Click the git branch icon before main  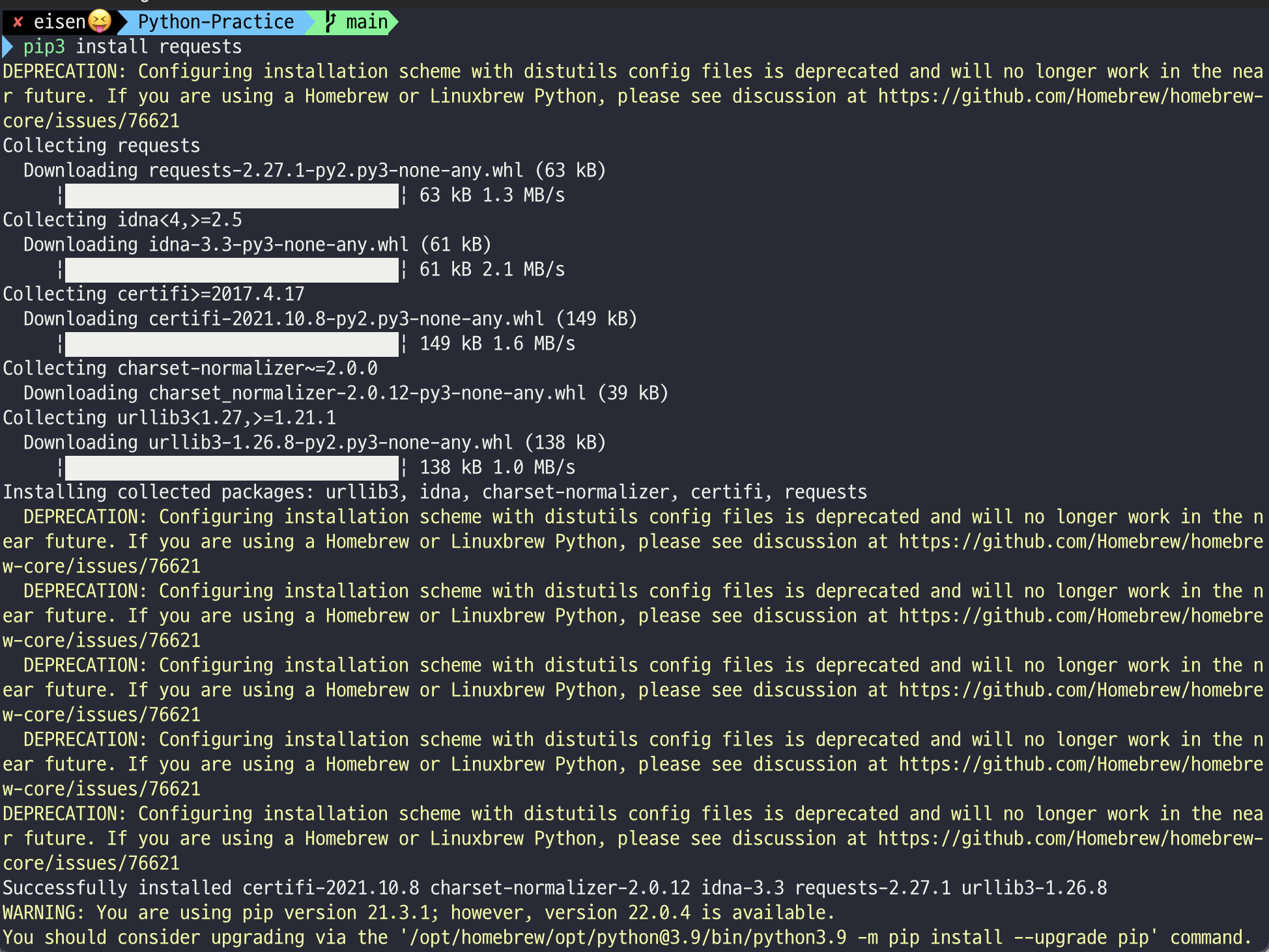coord(331,22)
